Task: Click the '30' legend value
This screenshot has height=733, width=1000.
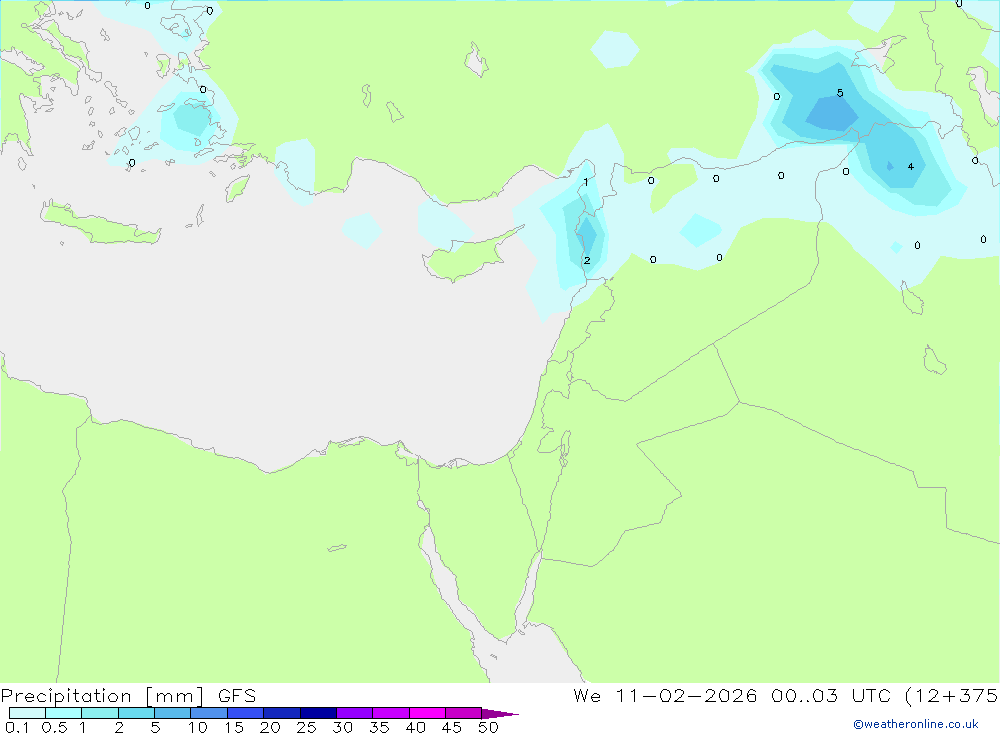Action: click(343, 727)
